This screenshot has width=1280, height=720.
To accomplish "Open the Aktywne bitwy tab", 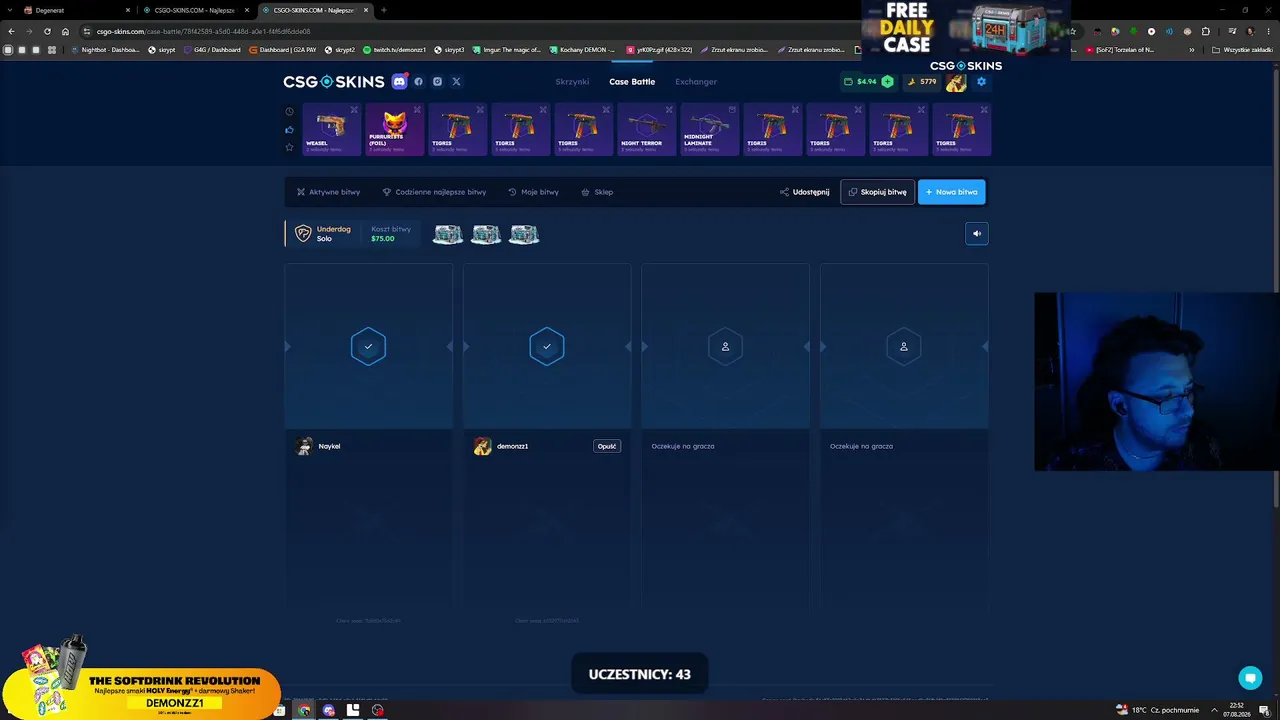I will pyautogui.click(x=328, y=192).
